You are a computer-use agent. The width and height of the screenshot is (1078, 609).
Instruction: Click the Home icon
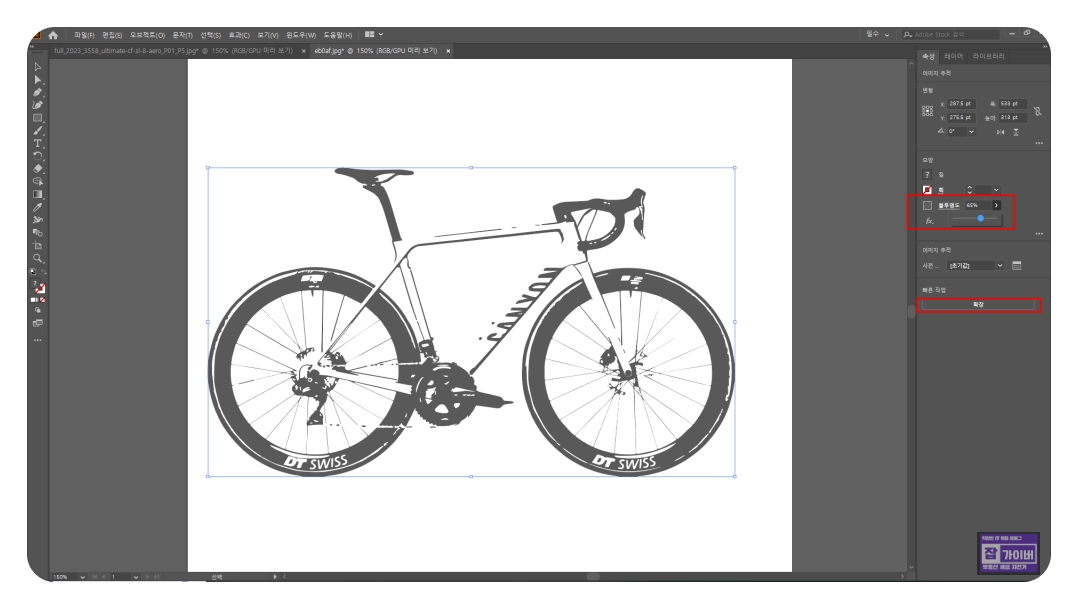(x=53, y=35)
